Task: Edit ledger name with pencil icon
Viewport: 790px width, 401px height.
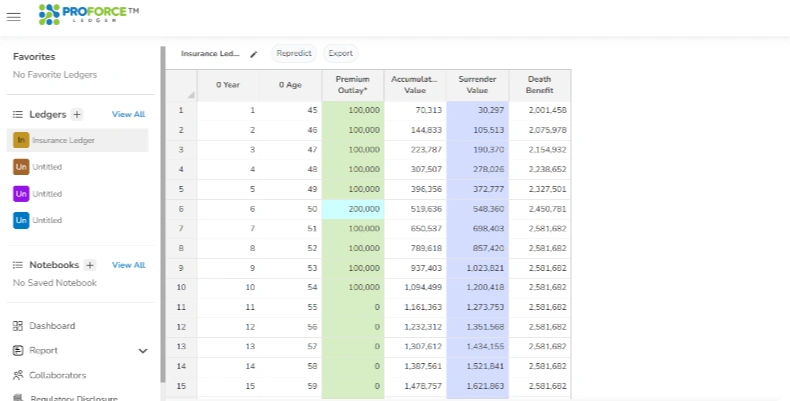Action: [253, 54]
